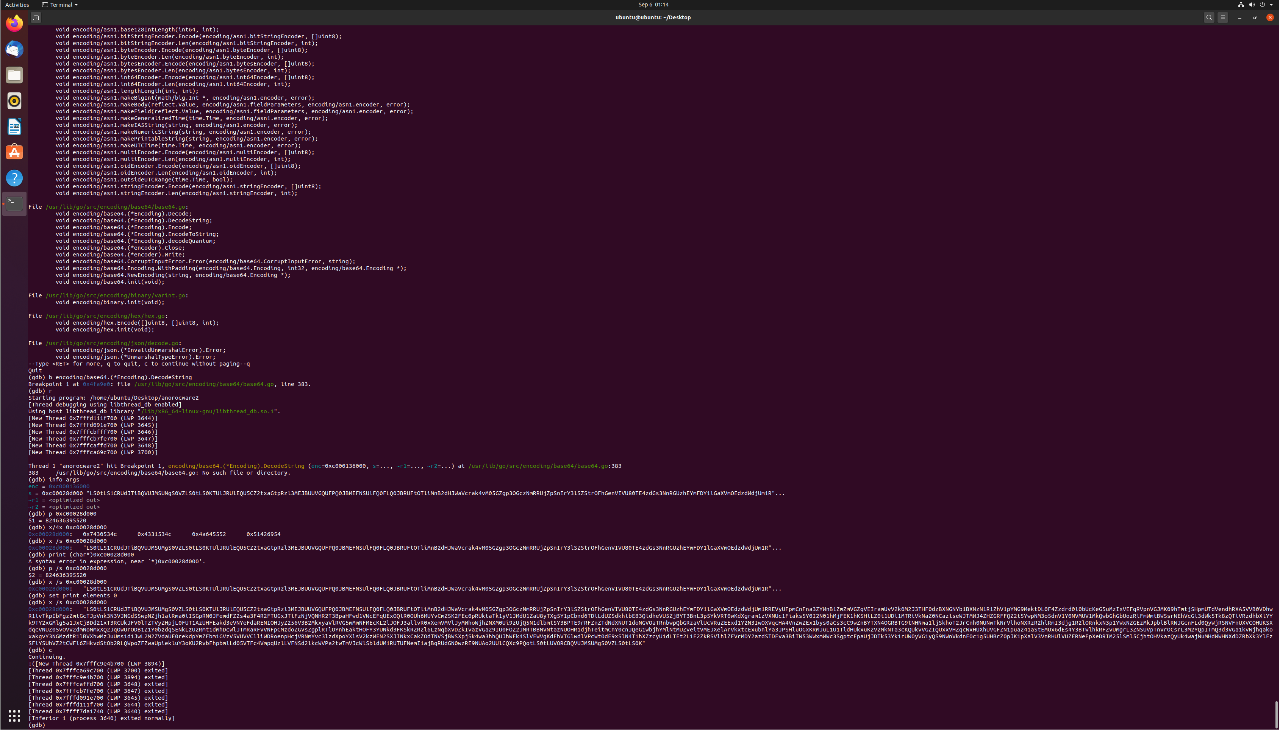This screenshot has height=730, width=1280.
Task: Launch Firefox from the dock
Action: coord(13,23)
